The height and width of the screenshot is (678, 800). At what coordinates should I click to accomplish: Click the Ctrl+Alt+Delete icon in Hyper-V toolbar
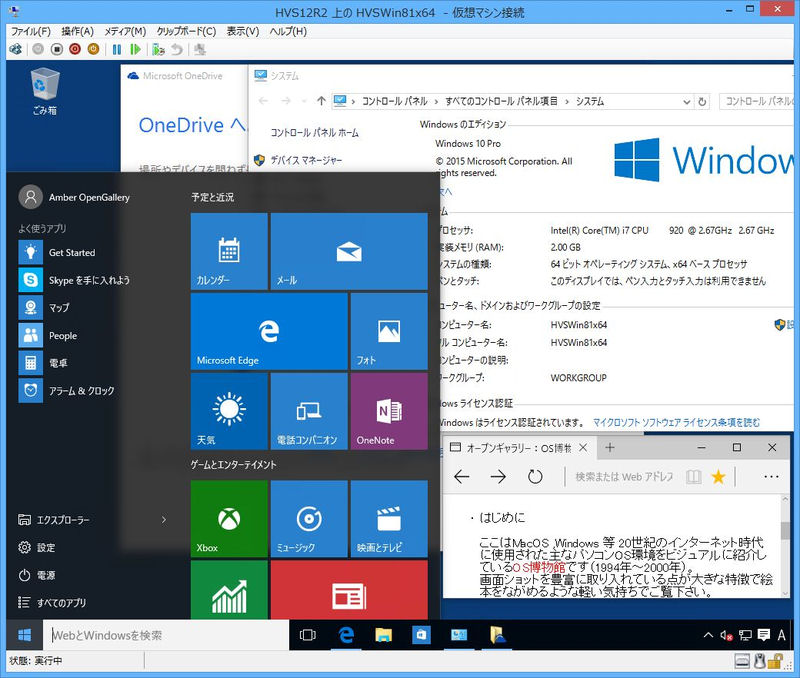click(x=16, y=49)
